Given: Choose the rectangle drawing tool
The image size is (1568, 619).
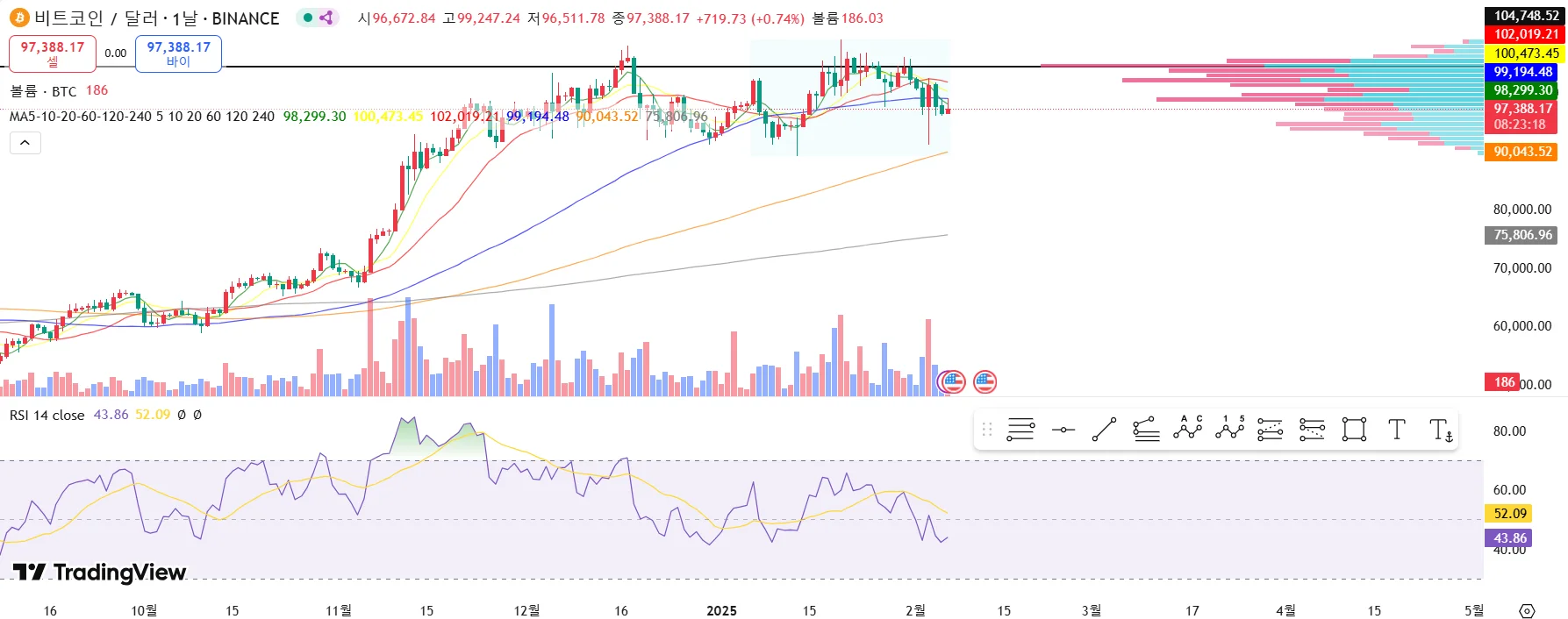Looking at the screenshot, I should (1354, 430).
